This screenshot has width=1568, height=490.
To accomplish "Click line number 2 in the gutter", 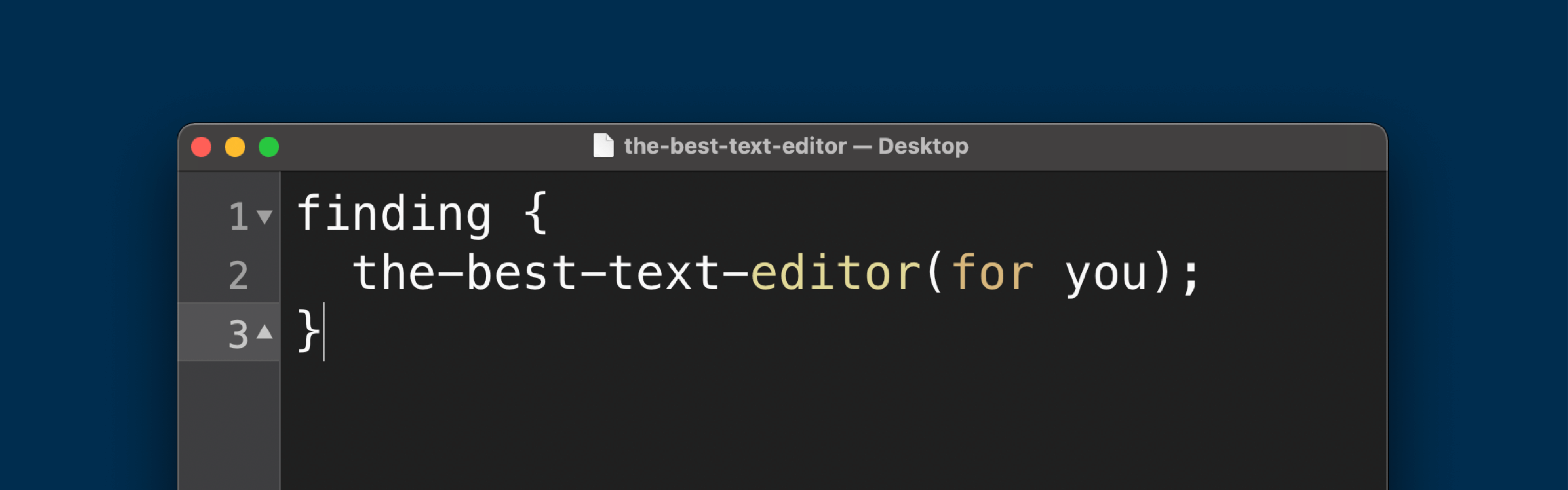I will point(239,275).
